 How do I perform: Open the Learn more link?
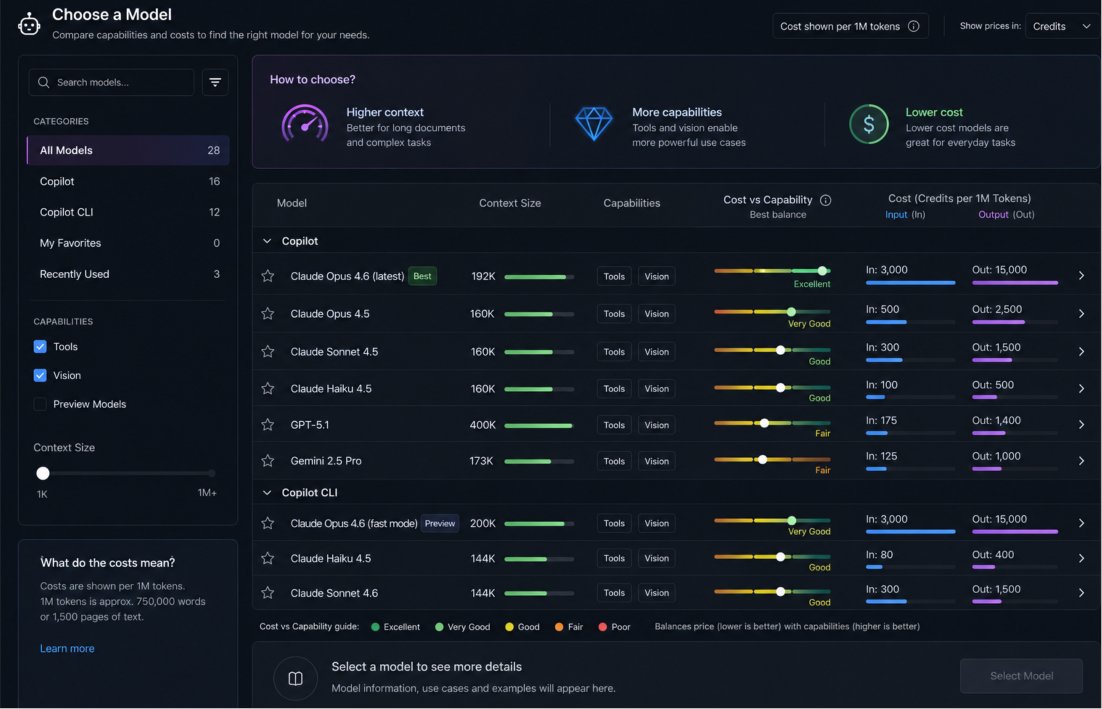point(67,649)
